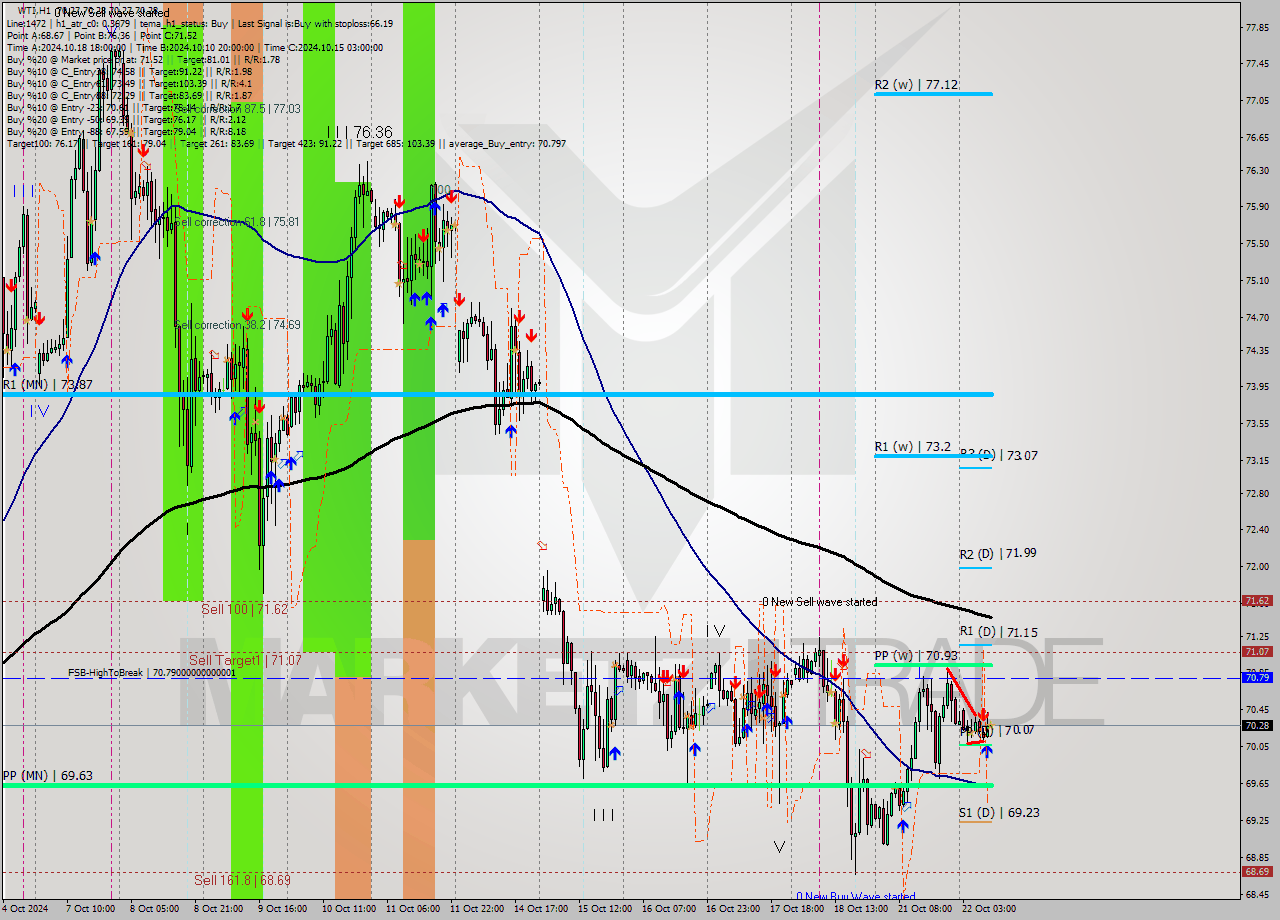
Task: Select the PP (w) | 70.93 pivot label
Action: [x=916, y=655]
